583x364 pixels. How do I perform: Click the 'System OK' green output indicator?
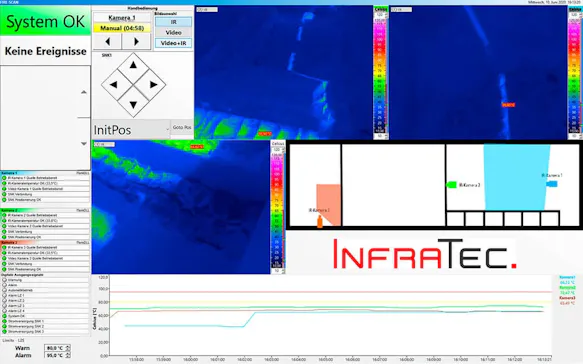[x=4, y=316]
